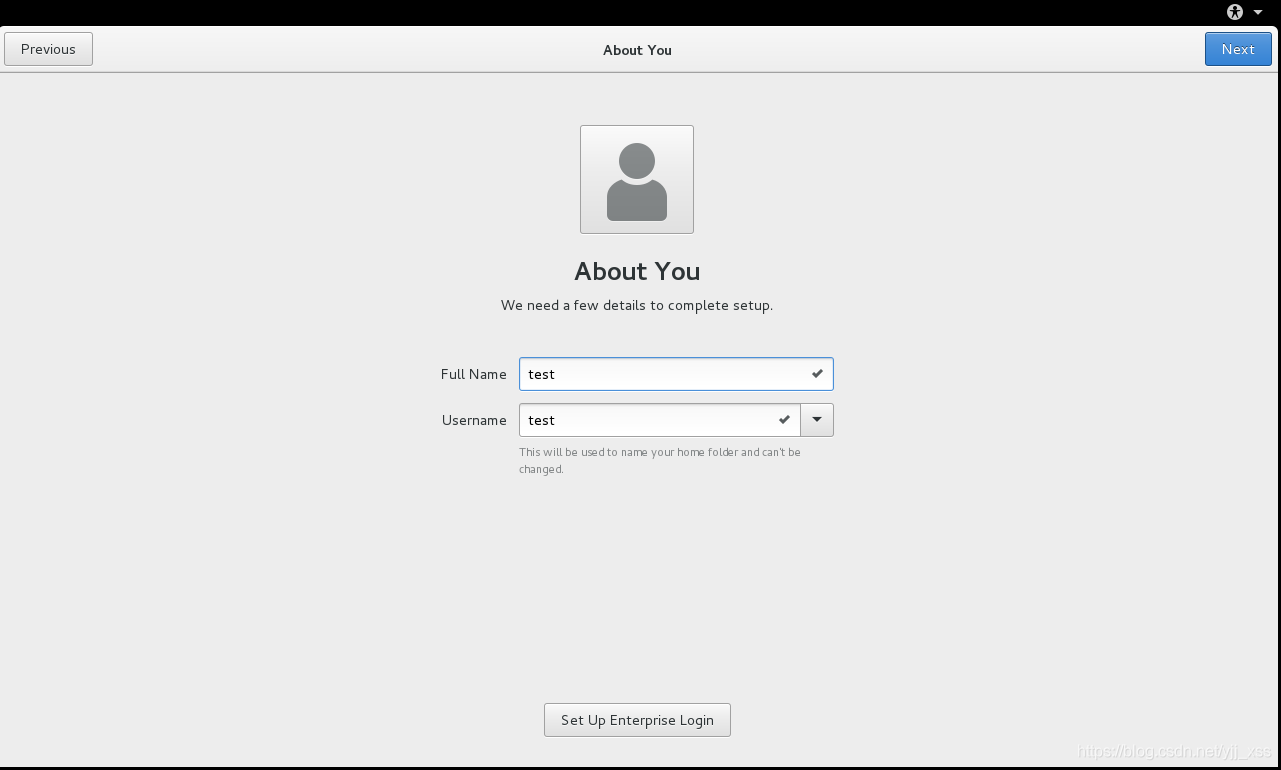Screen dimensions: 1281x770
Task: Click the user avatar picture placeholder
Action: tap(637, 179)
